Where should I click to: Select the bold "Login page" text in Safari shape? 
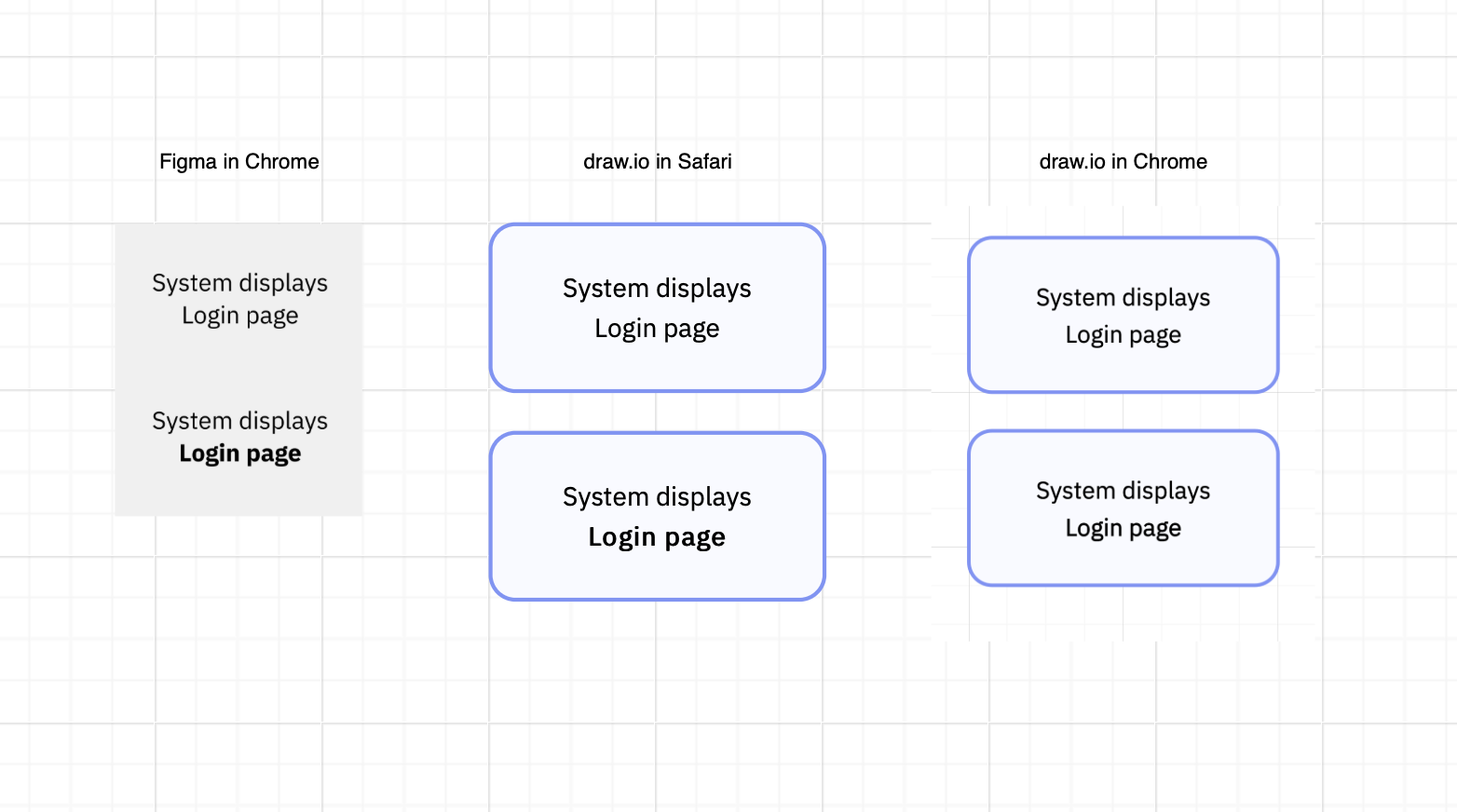pos(657,536)
